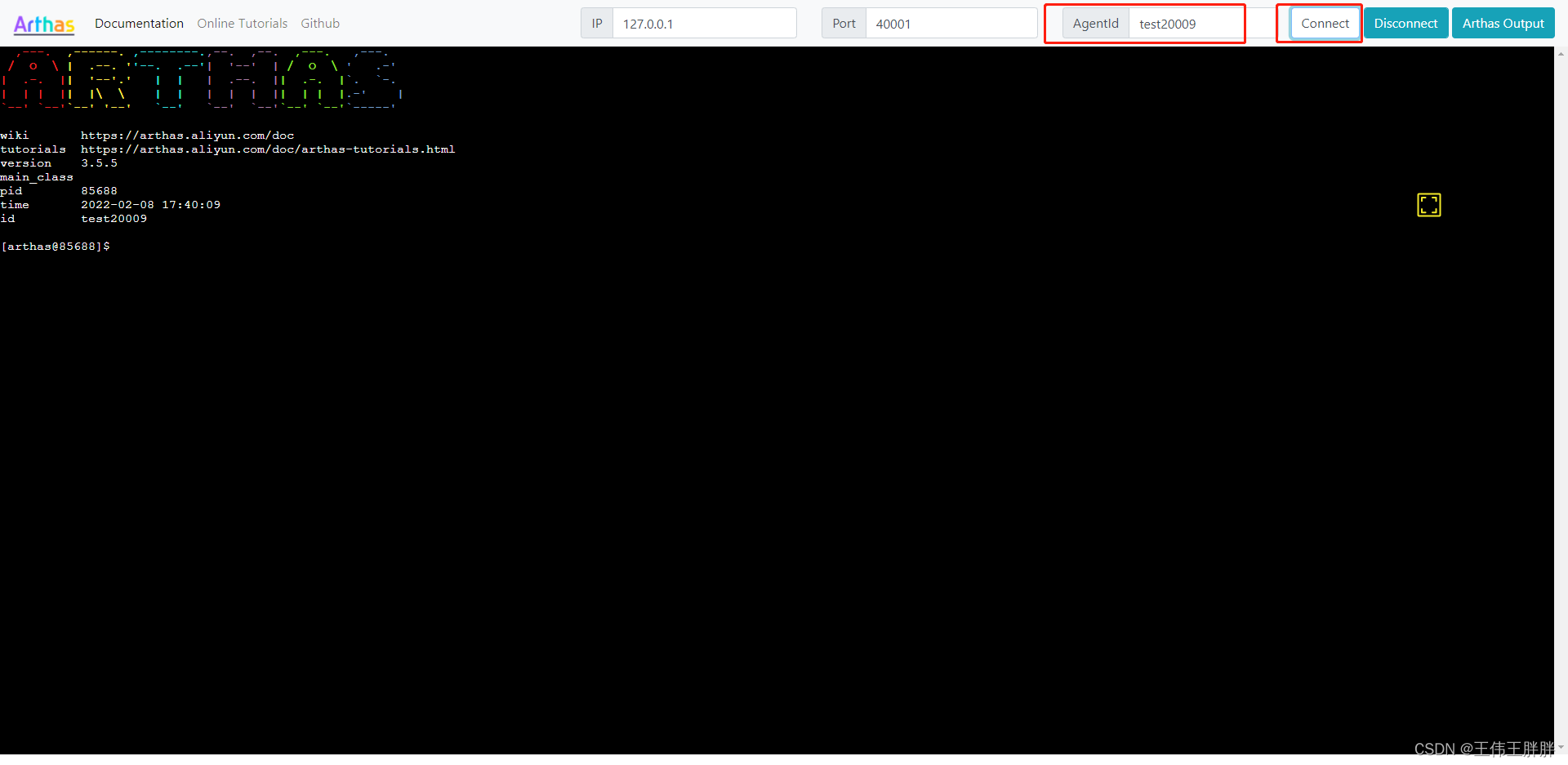Click the AgentId label addon
This screenshot has height=765, width=1568.
[x=1096, y=24]
